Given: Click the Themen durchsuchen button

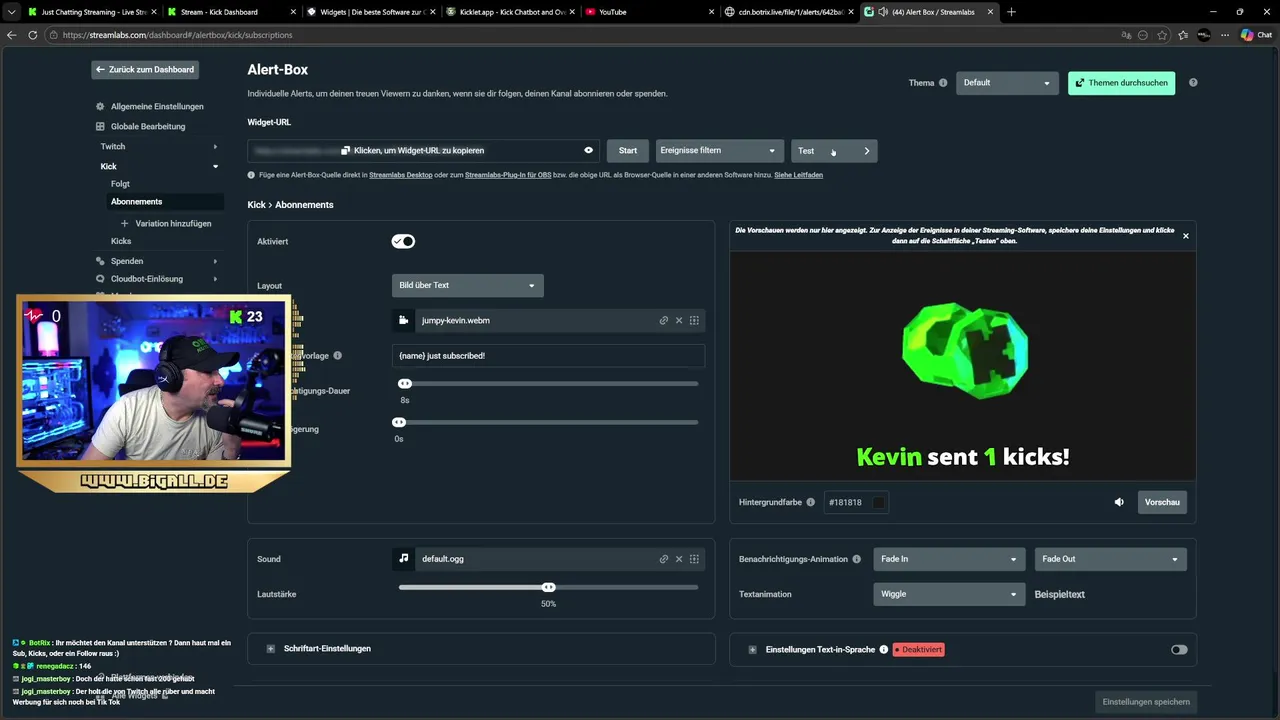Looking at the screenshot, I should pyautogui.click(x=1121, y=83).
